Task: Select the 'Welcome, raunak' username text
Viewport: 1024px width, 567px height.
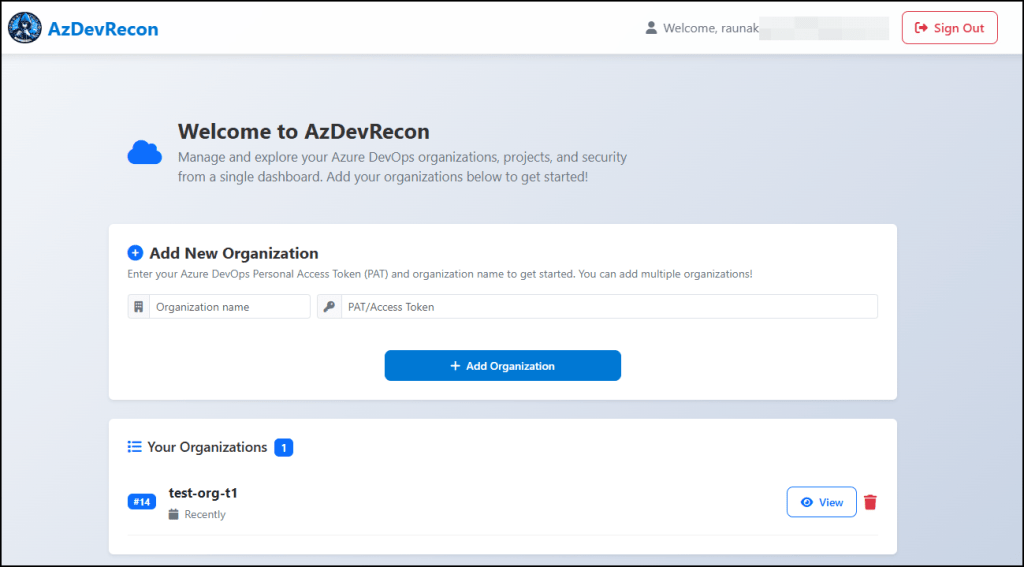Action: coord(711,28)
